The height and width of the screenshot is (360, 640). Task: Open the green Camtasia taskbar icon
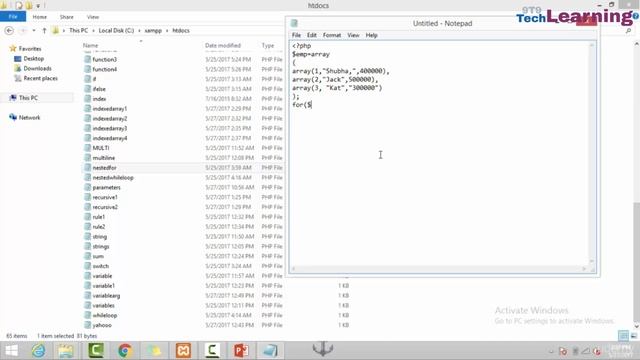click(96, 351)
